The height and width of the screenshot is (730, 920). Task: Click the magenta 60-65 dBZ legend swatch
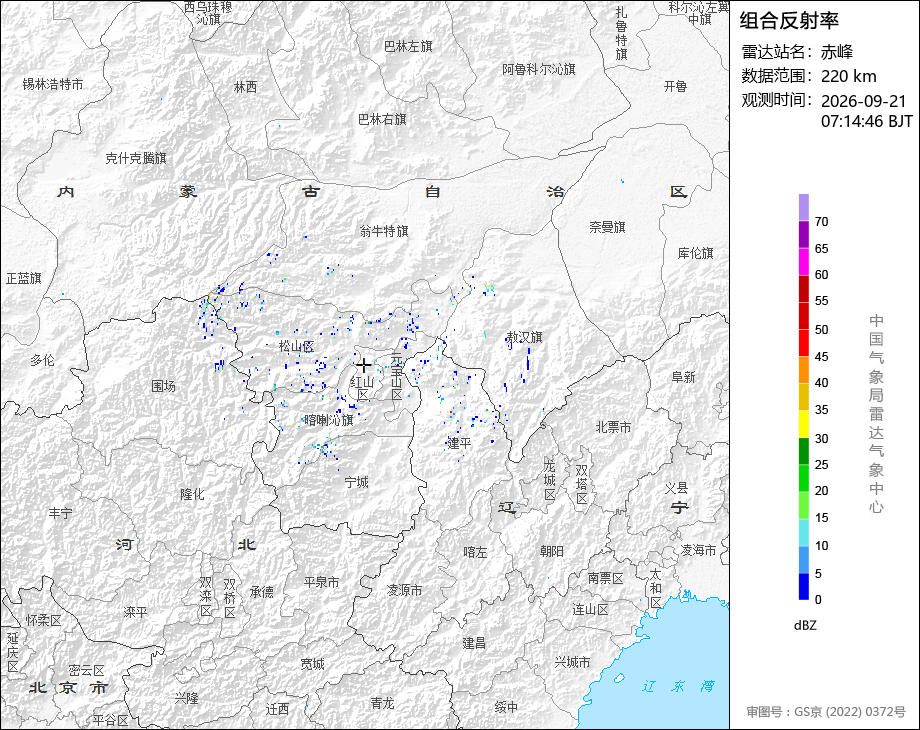[x=803, y=262]
